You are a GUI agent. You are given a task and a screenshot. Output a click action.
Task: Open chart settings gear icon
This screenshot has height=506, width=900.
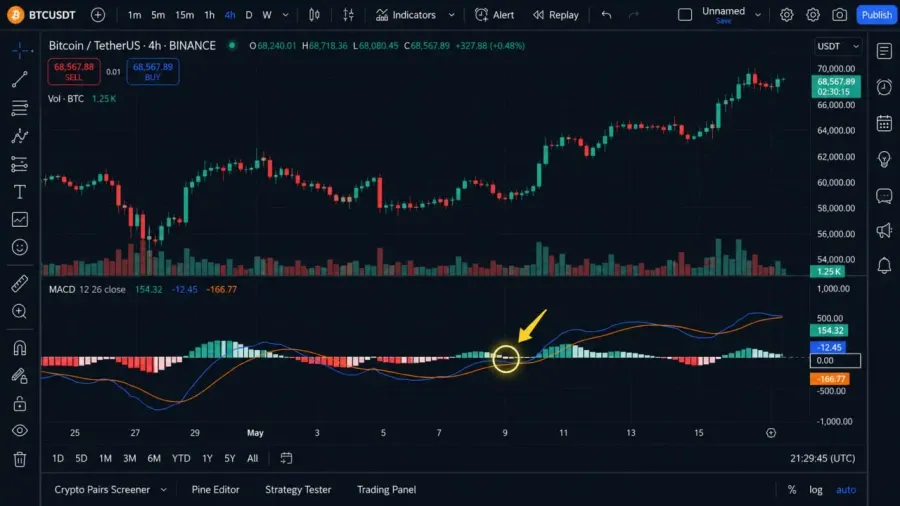tap(813, 15)
